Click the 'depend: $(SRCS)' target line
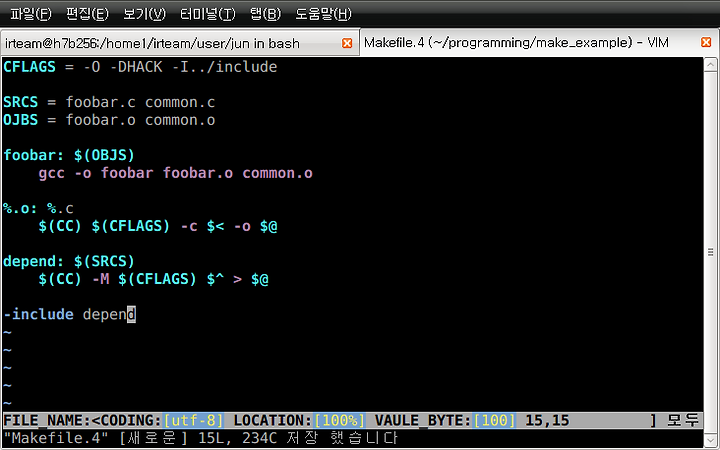Screen dimensions: 720x450 tap(69, 261)
